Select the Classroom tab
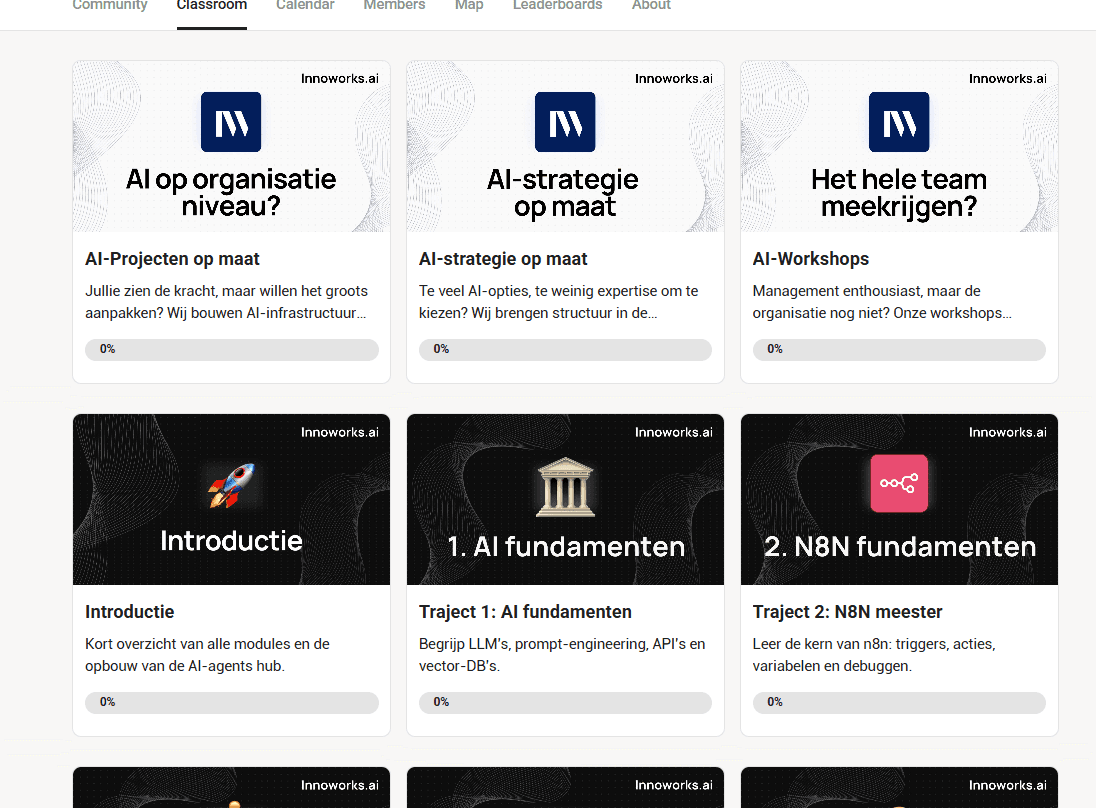The image size is (1096, 808). pyautogui.click(x=212, y=6)
